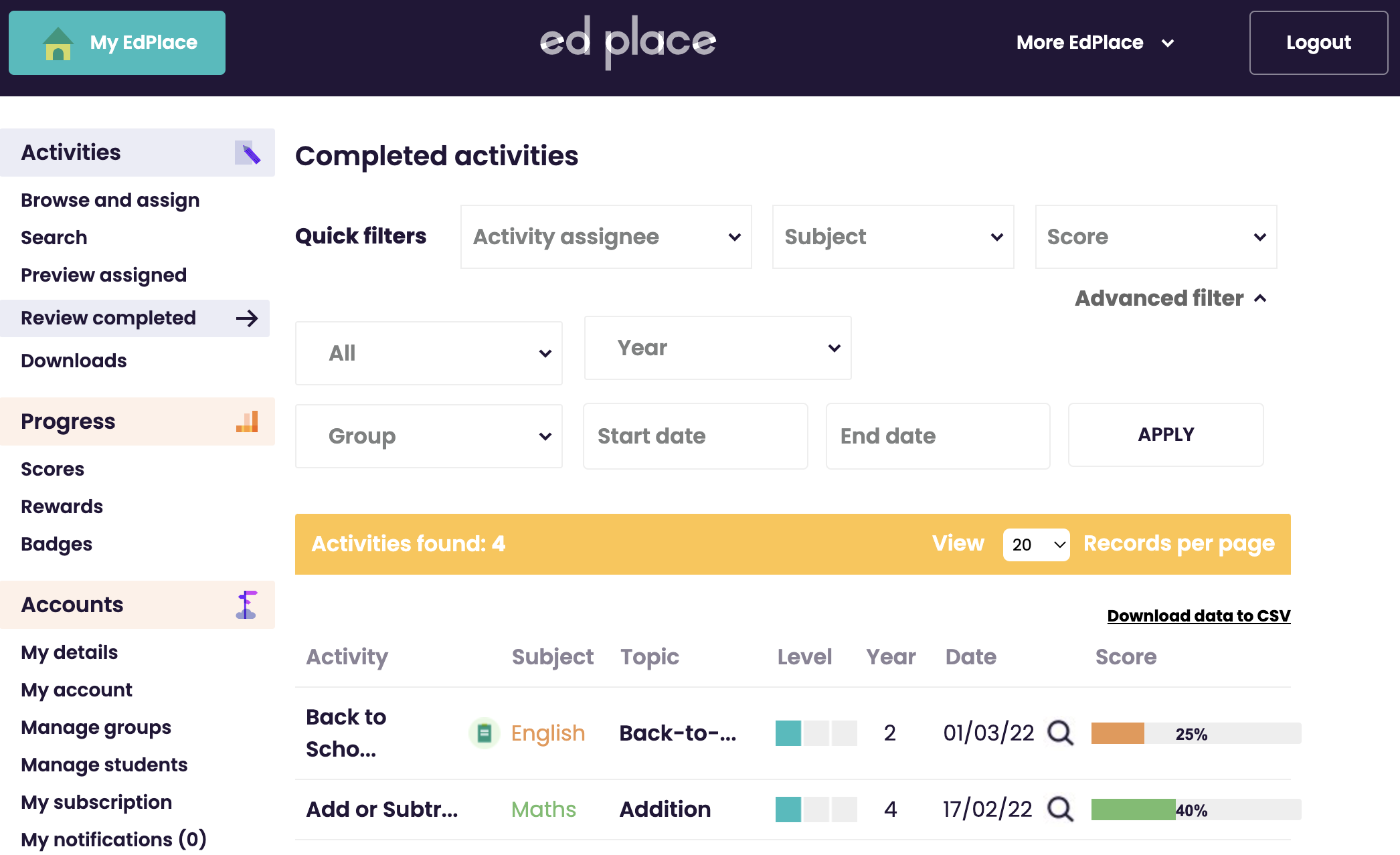Open the Group dropdown filter

point(429,436)
